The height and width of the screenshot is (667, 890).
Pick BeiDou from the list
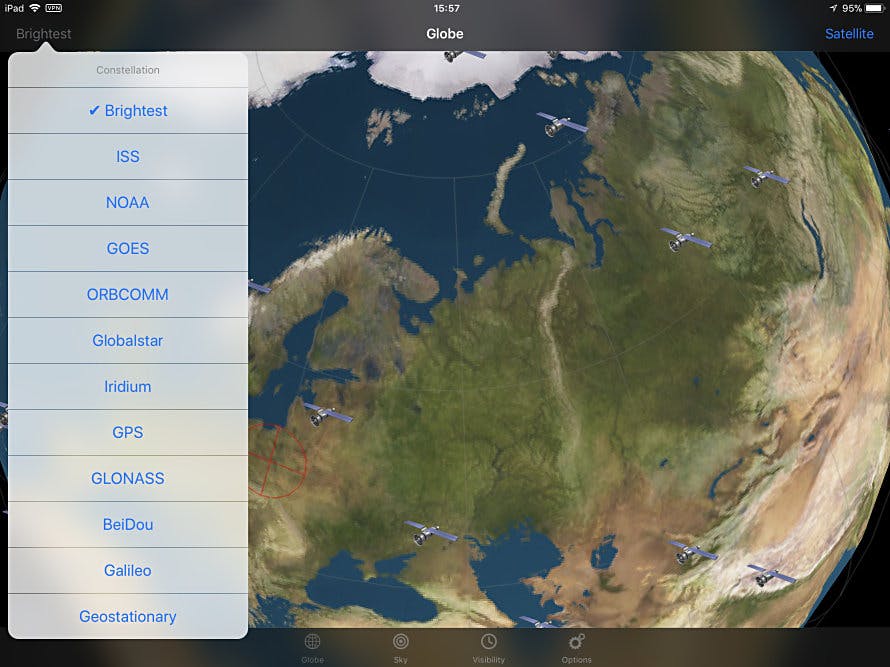pyautogui.click(x=128, y=525)
